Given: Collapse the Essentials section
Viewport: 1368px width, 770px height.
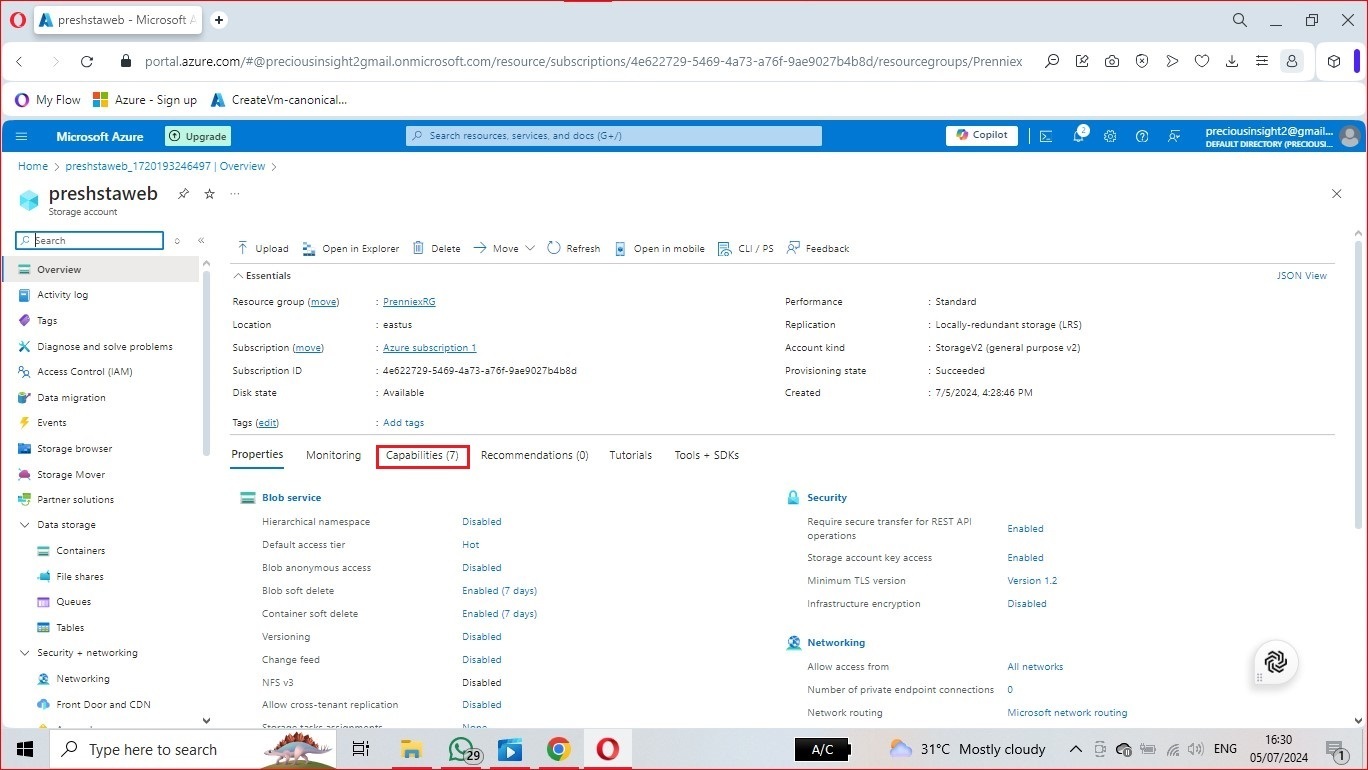Looking at the screenshot, I should [x=262, y=275].
